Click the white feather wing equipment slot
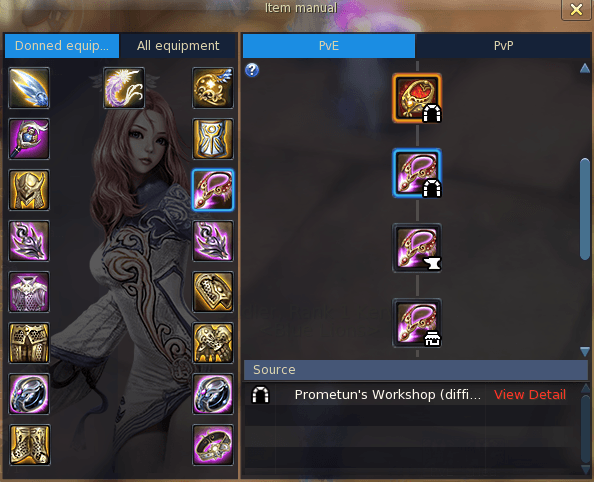Viewport: 594px width, 482px height. (124, 88)
